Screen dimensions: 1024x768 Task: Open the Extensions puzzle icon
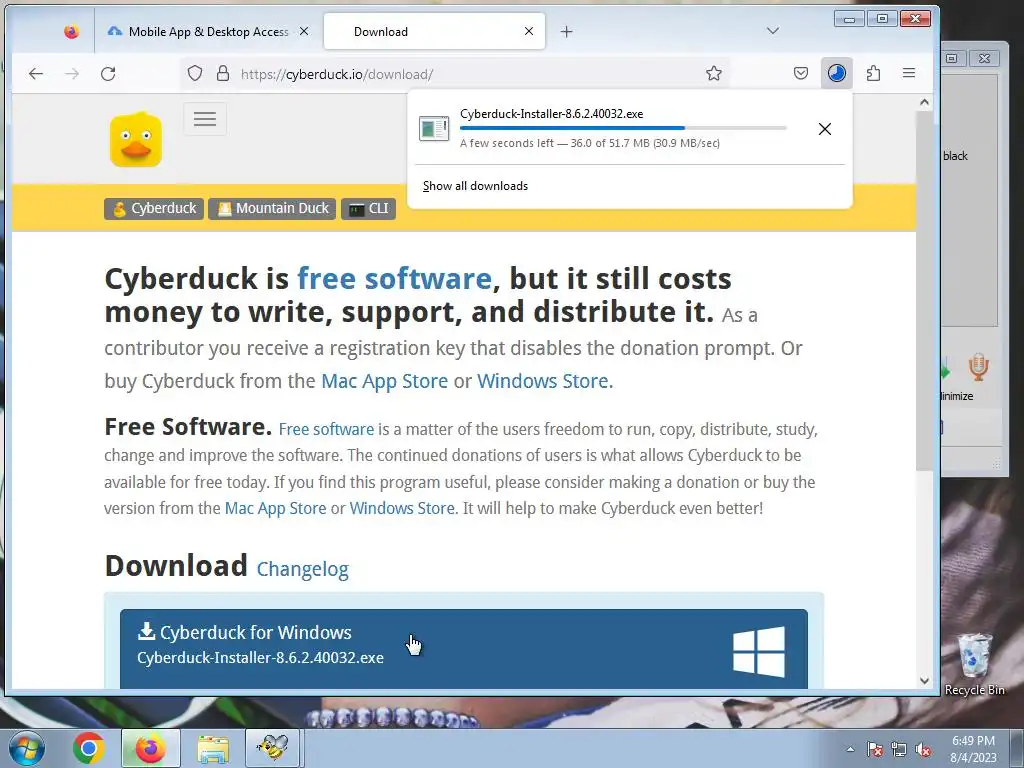click(873, 74)
